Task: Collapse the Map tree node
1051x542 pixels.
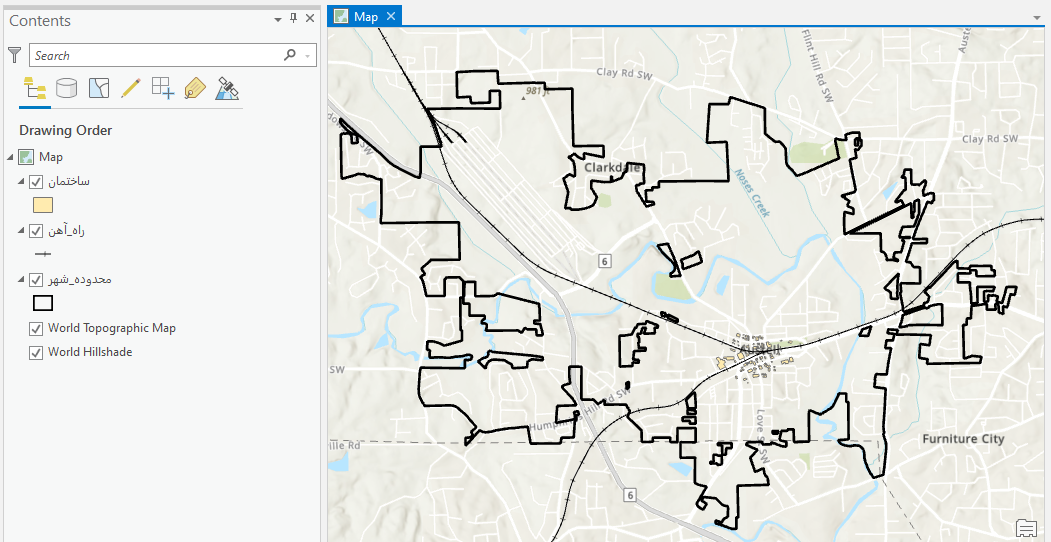Action: (x=11, y=157)
